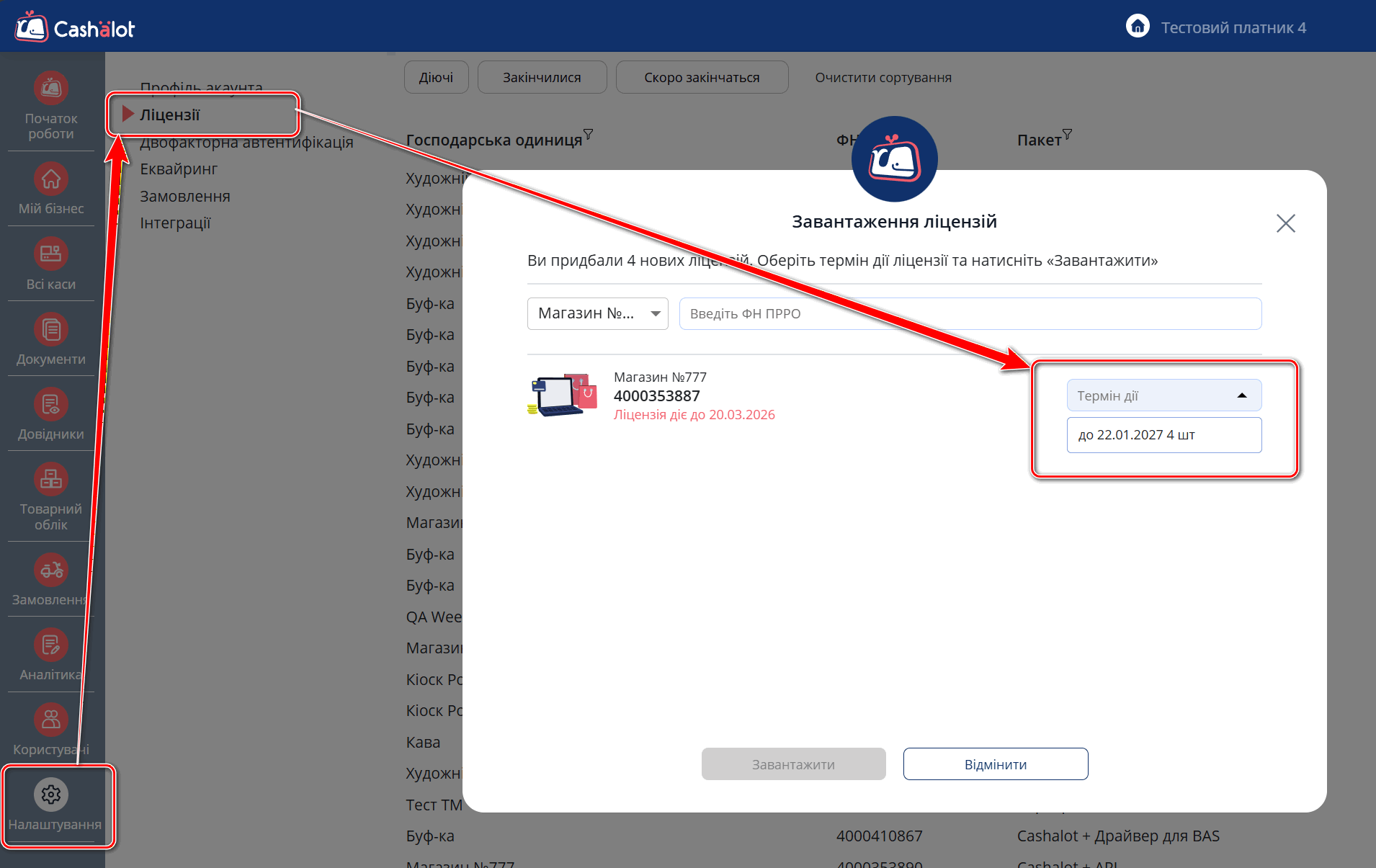
Task: Open the Початок роботи sidebar icon
Action: coord(50,89)
